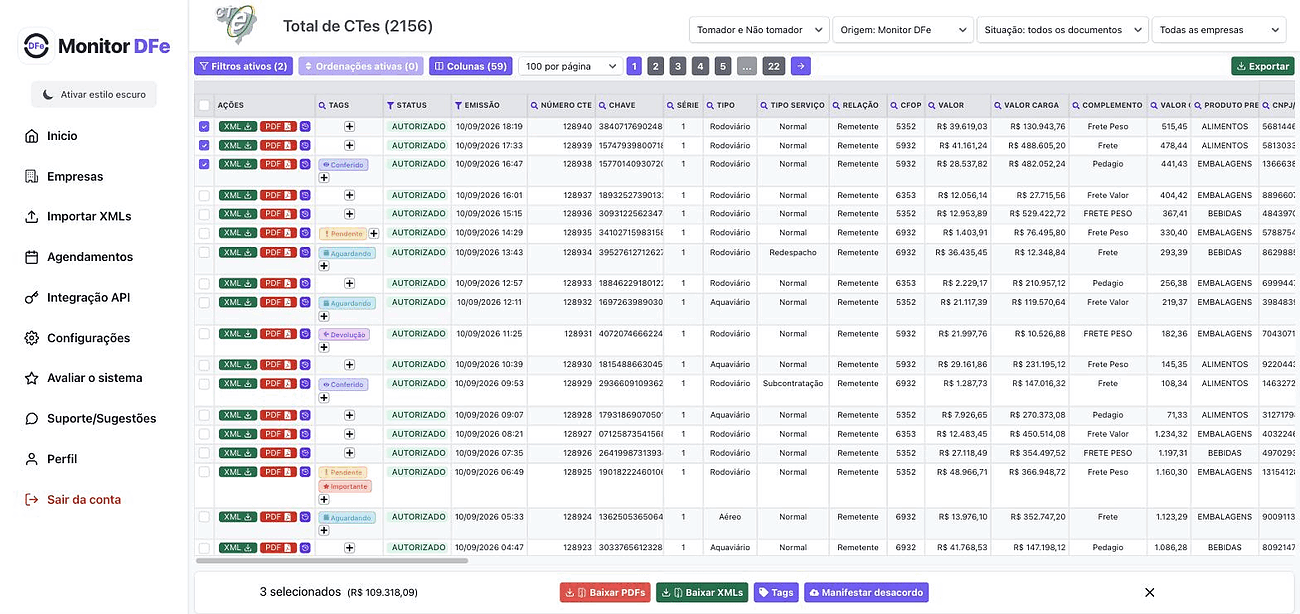1300x614 pixels.
Task: Click Importante tag on CTe 128925
Action: click(x=345, y=487)
